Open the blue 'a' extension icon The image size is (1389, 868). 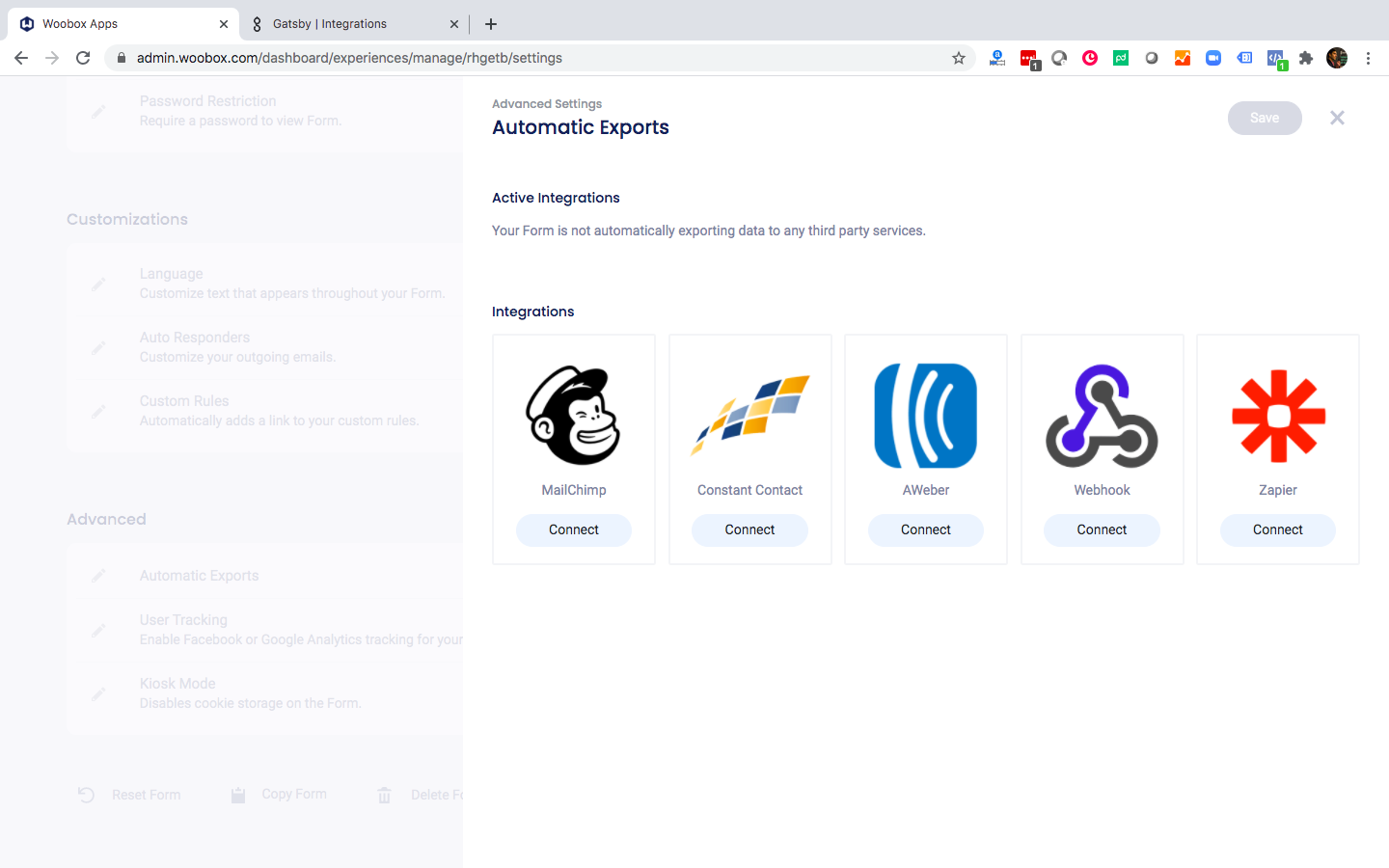click(x=997, y=58)
